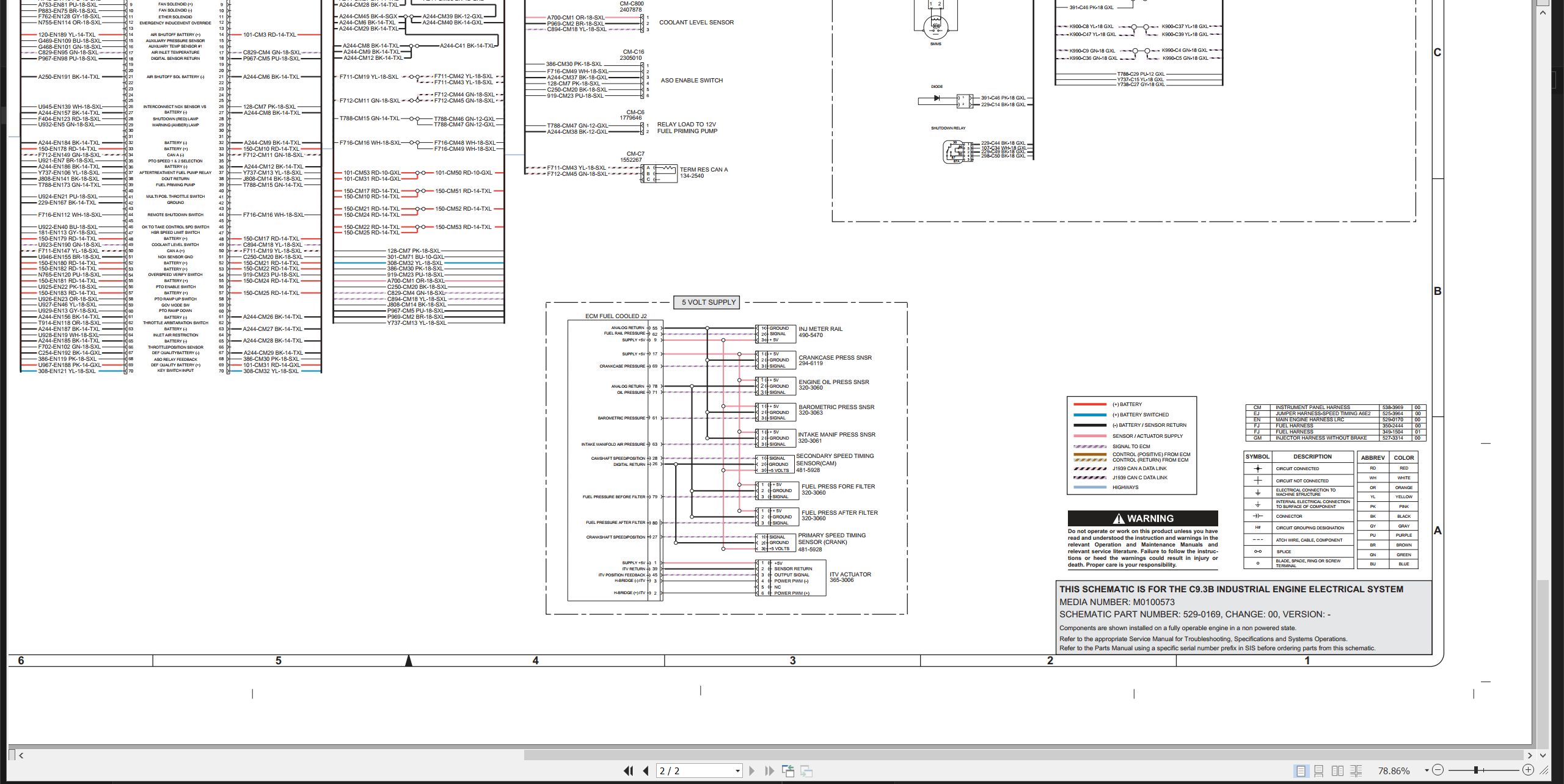1564x784 pixels.
Task: Click the PURPLE color abbreviation row
Action: pos(1387,535)
